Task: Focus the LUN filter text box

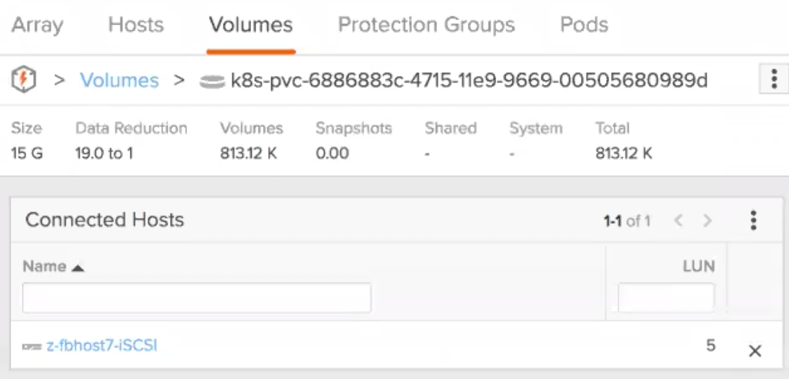Action: tap(666, 298)
